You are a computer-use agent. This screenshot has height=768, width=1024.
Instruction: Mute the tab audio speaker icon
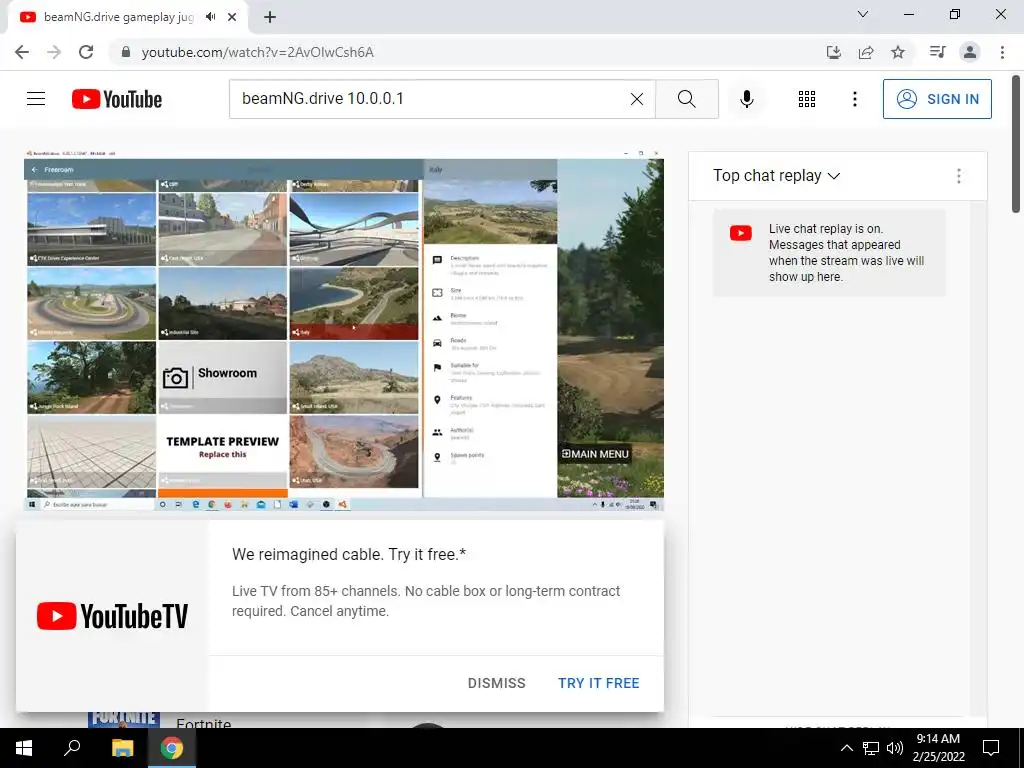[x=210, y=17]
